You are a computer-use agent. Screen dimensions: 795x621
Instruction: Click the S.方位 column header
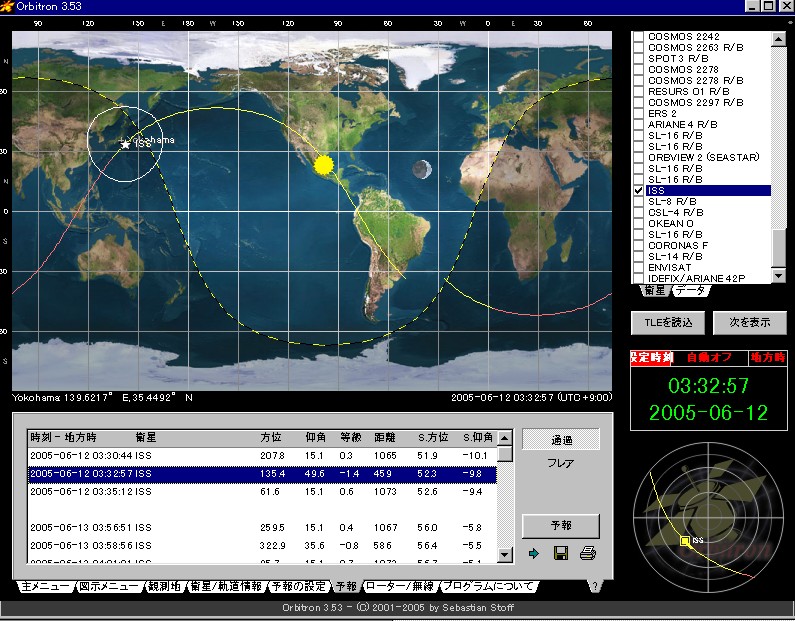click(433, 437)
